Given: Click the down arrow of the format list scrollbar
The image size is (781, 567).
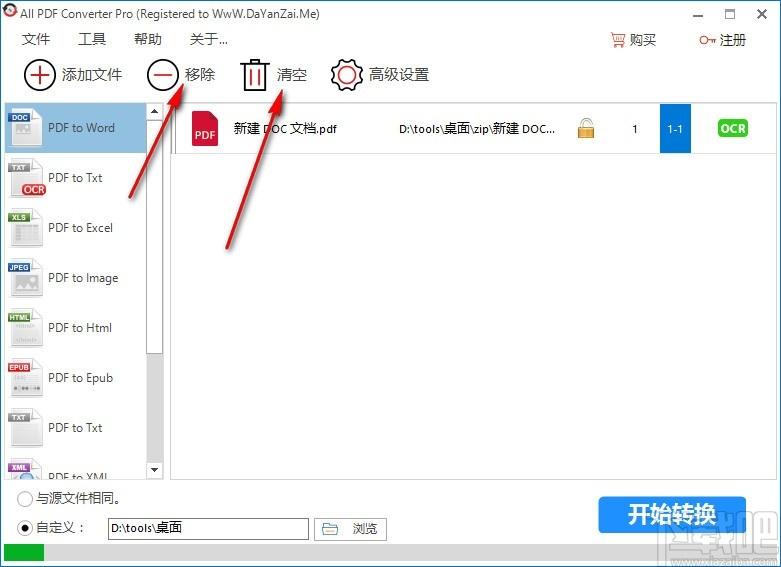Looking at the screenshot, I should click(x=154, y=470).
